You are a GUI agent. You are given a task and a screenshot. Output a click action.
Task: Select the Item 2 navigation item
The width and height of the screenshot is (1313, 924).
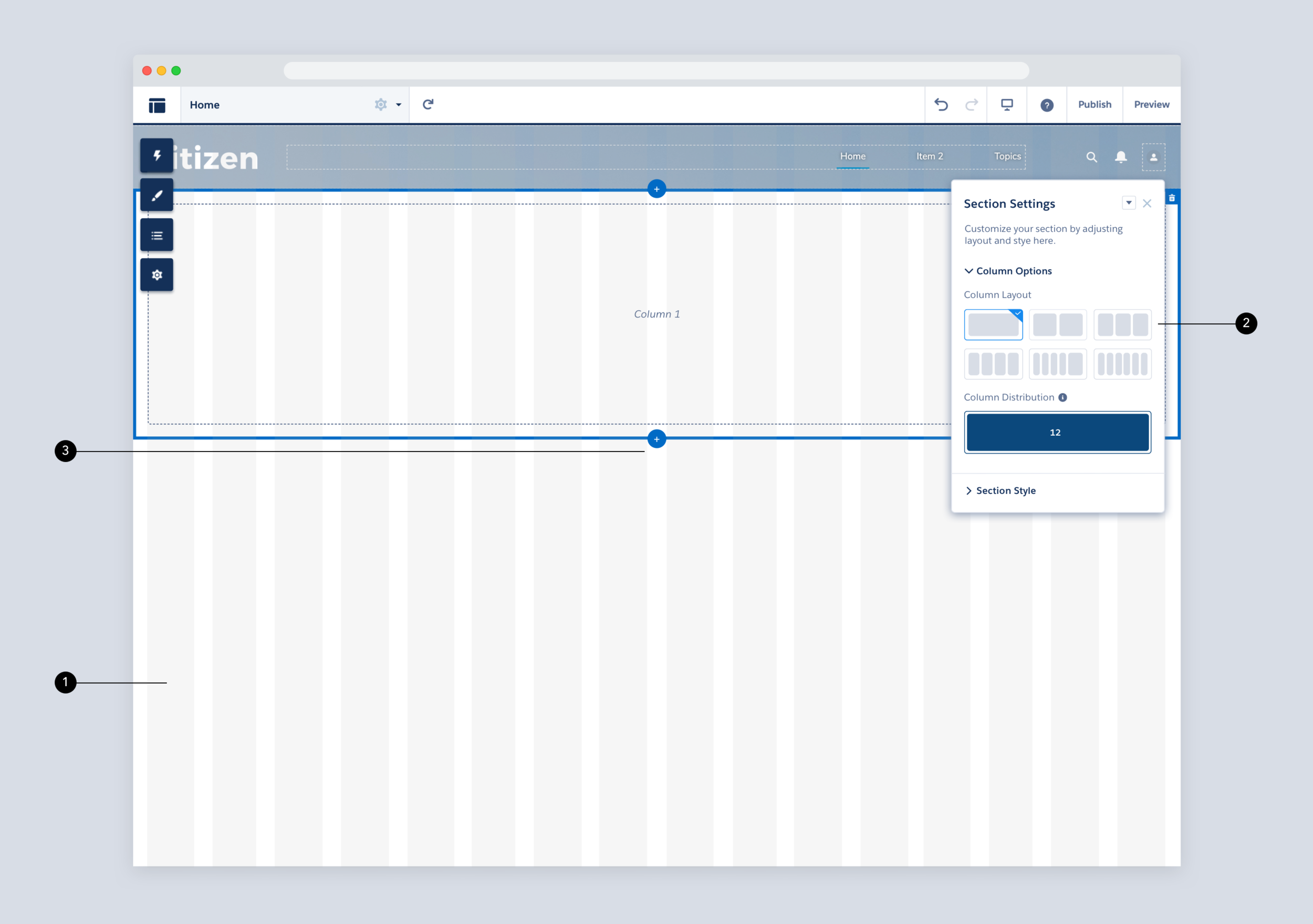(x=929, y=156)
